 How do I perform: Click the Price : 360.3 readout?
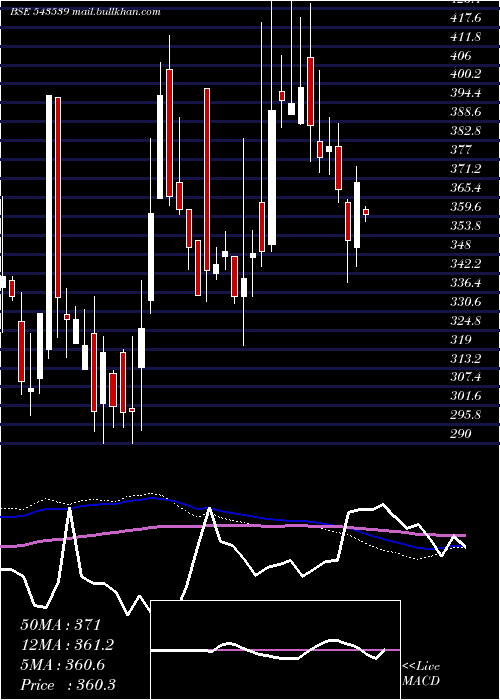click(68, 685)
